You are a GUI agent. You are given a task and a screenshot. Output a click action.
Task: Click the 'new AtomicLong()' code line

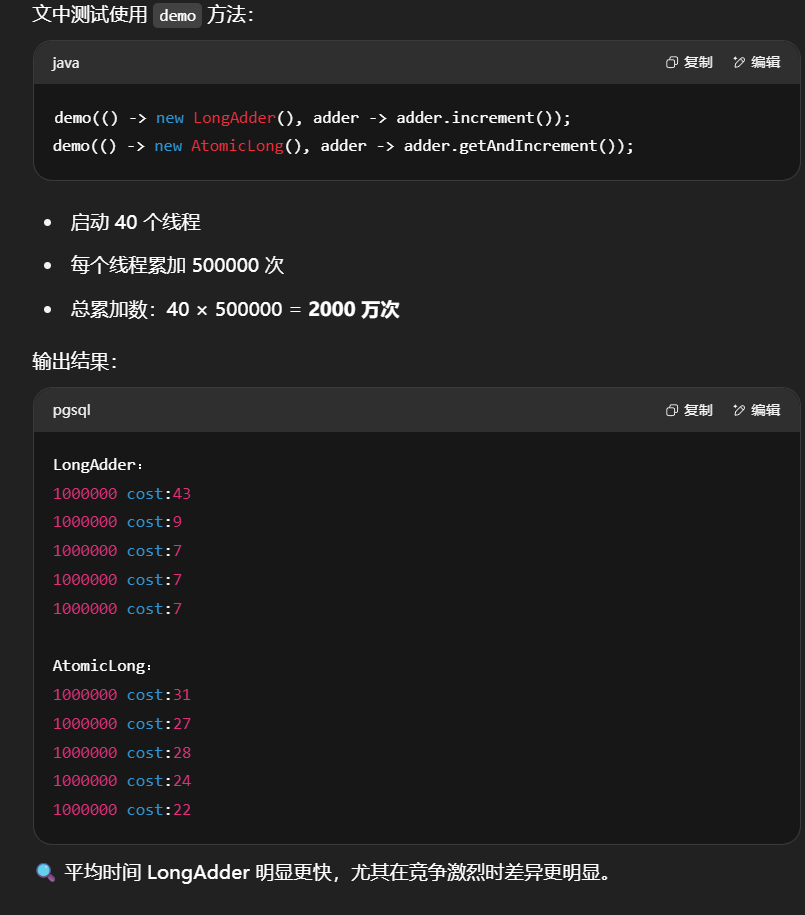(x=343, y=146)
